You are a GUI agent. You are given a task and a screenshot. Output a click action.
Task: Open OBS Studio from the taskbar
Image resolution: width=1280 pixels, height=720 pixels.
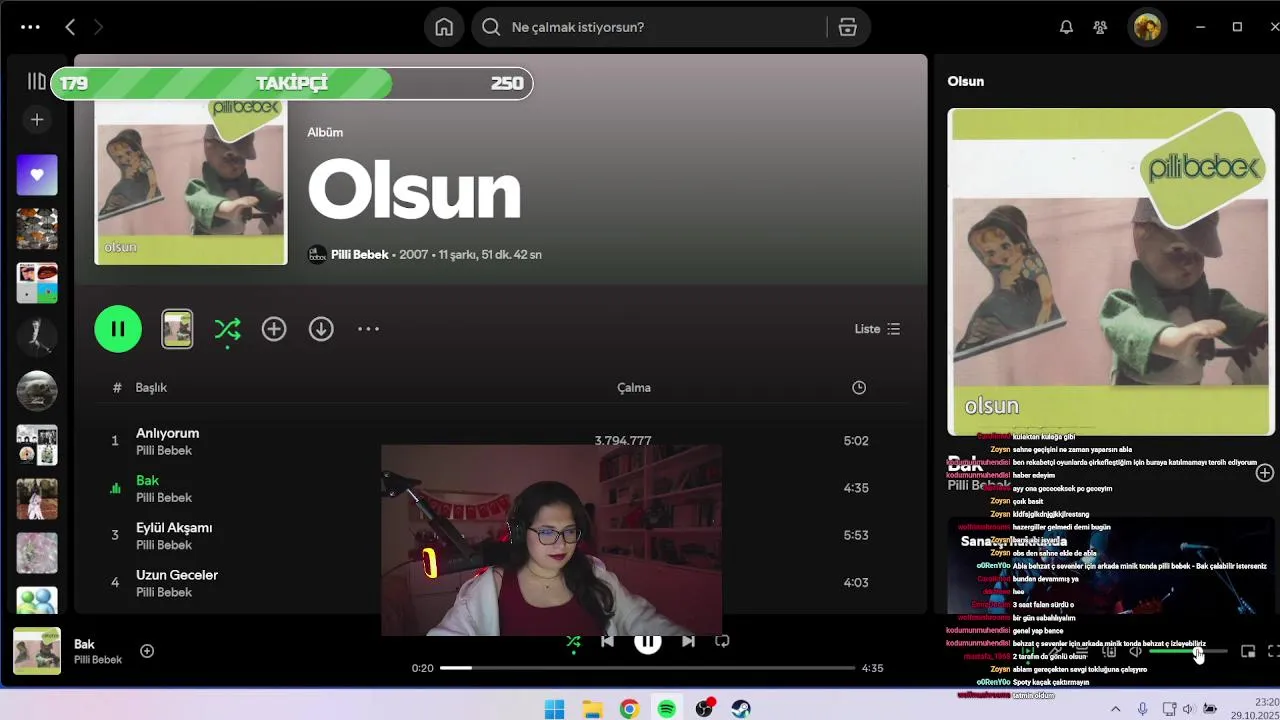704,709
